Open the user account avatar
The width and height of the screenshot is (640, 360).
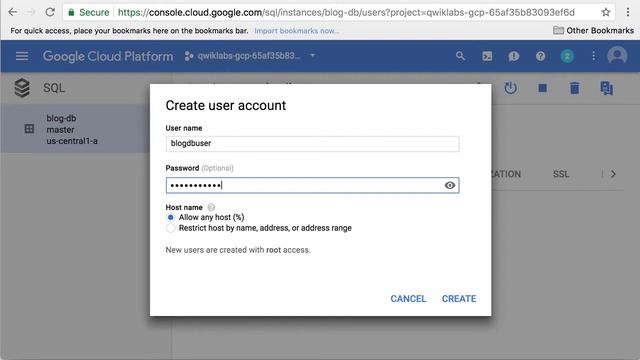coord(617,55)
